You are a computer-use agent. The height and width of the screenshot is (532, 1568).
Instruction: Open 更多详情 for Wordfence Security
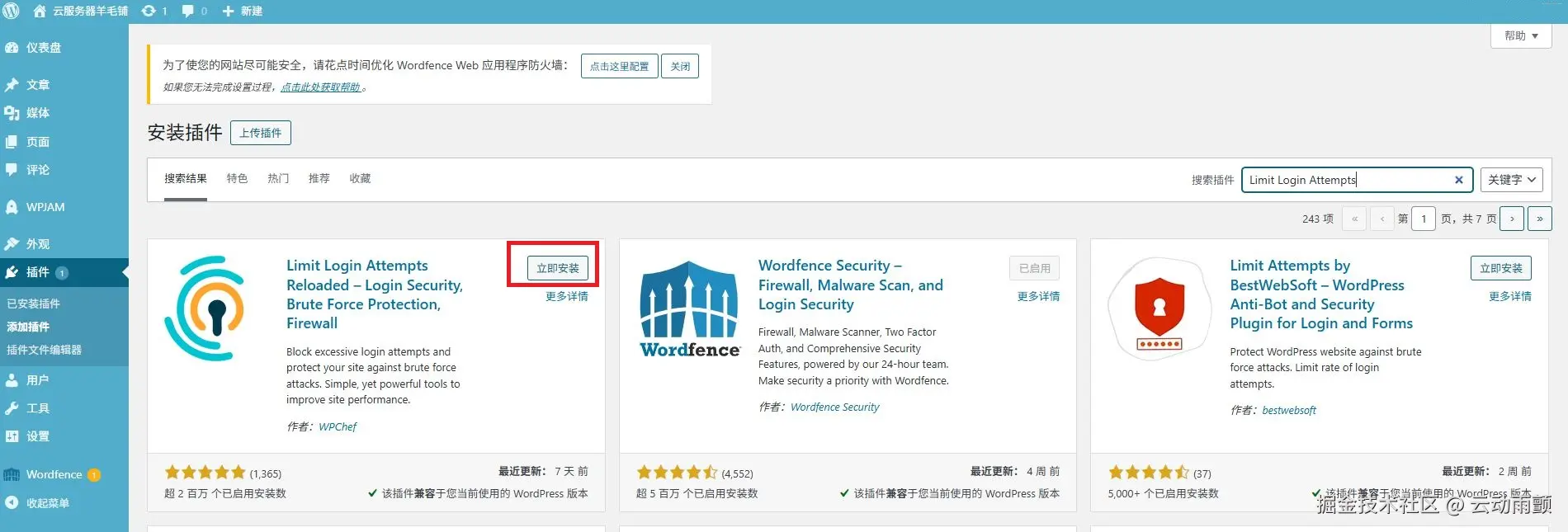[x=1039, y=296]
